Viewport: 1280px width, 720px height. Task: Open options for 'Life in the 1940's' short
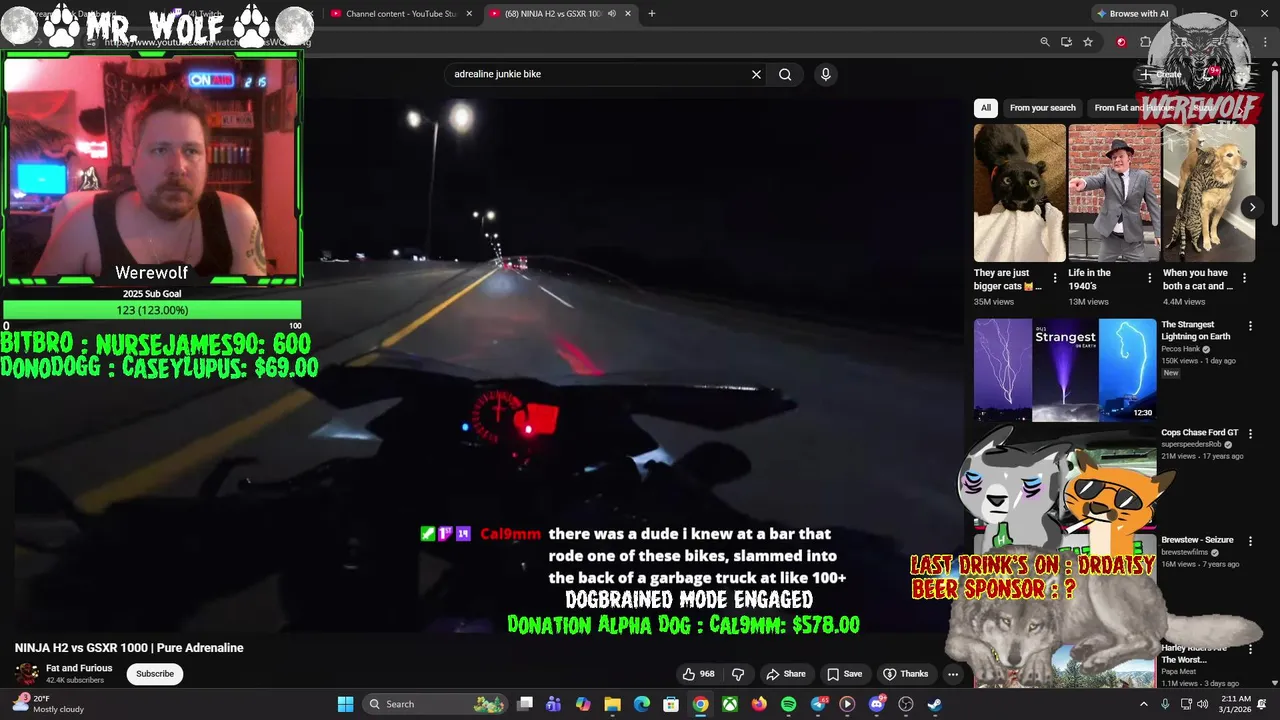pyautogui.click(x=1149, y=278)
